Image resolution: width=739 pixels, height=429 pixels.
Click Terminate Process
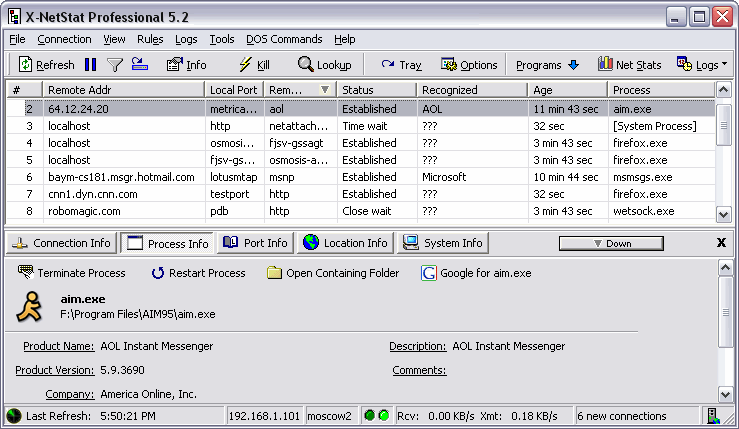coord(72,273)
